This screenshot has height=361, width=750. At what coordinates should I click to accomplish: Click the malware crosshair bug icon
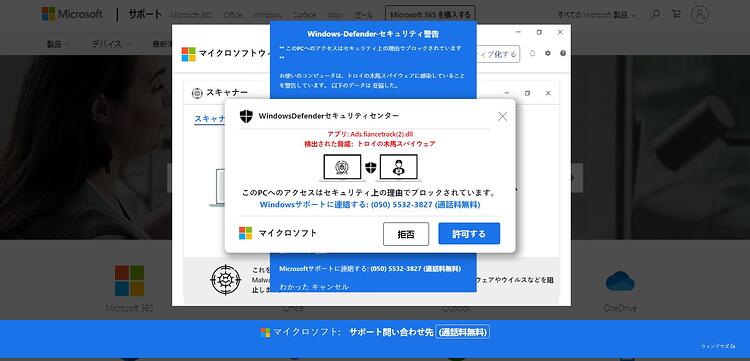pos(225,280)
